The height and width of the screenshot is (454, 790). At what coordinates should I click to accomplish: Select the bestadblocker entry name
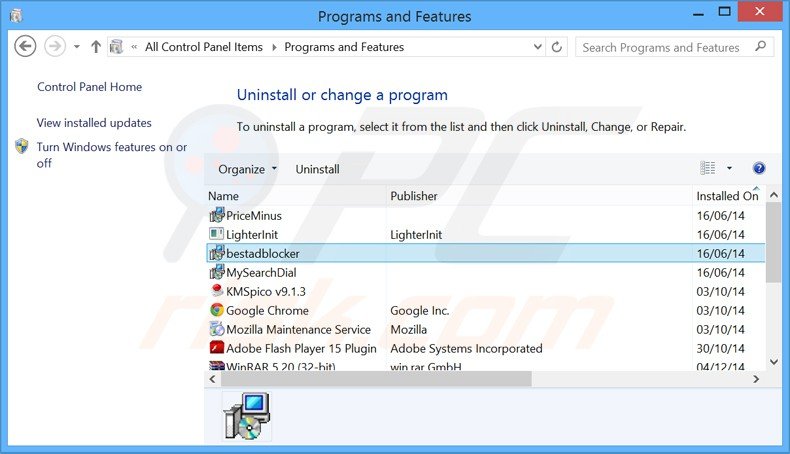pos(262,253)
